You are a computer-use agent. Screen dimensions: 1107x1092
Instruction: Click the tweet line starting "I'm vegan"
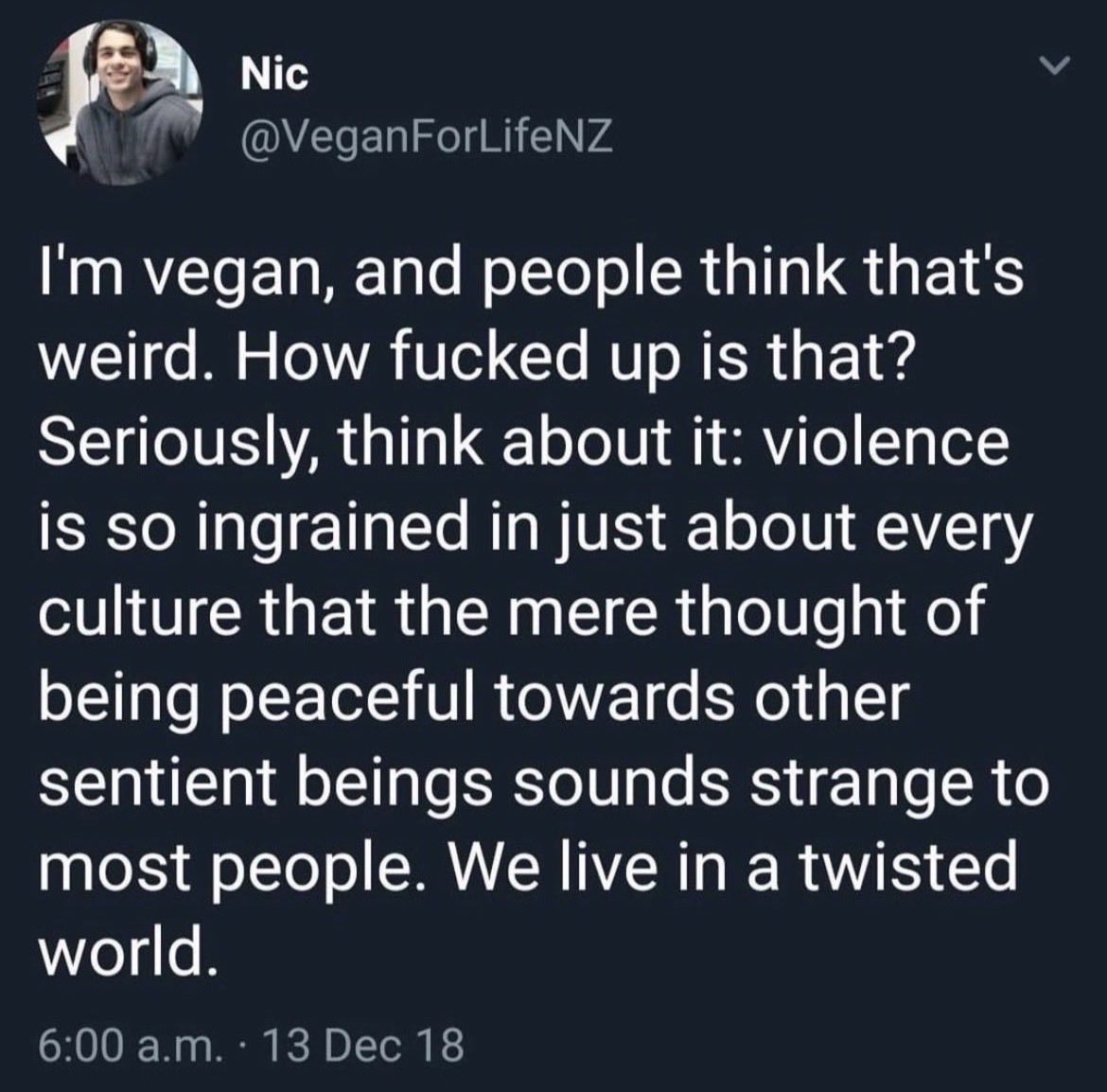point(530,274)
